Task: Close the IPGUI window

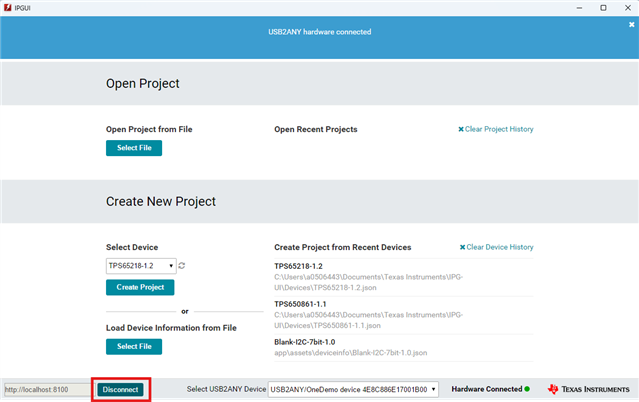Action: [x=628, y=8]
